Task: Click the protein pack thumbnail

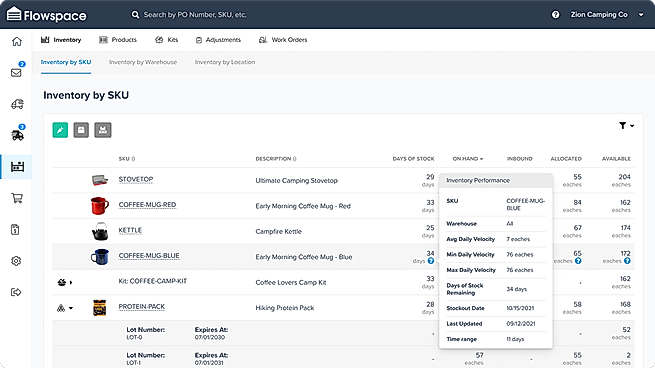Action: [99, 308]
